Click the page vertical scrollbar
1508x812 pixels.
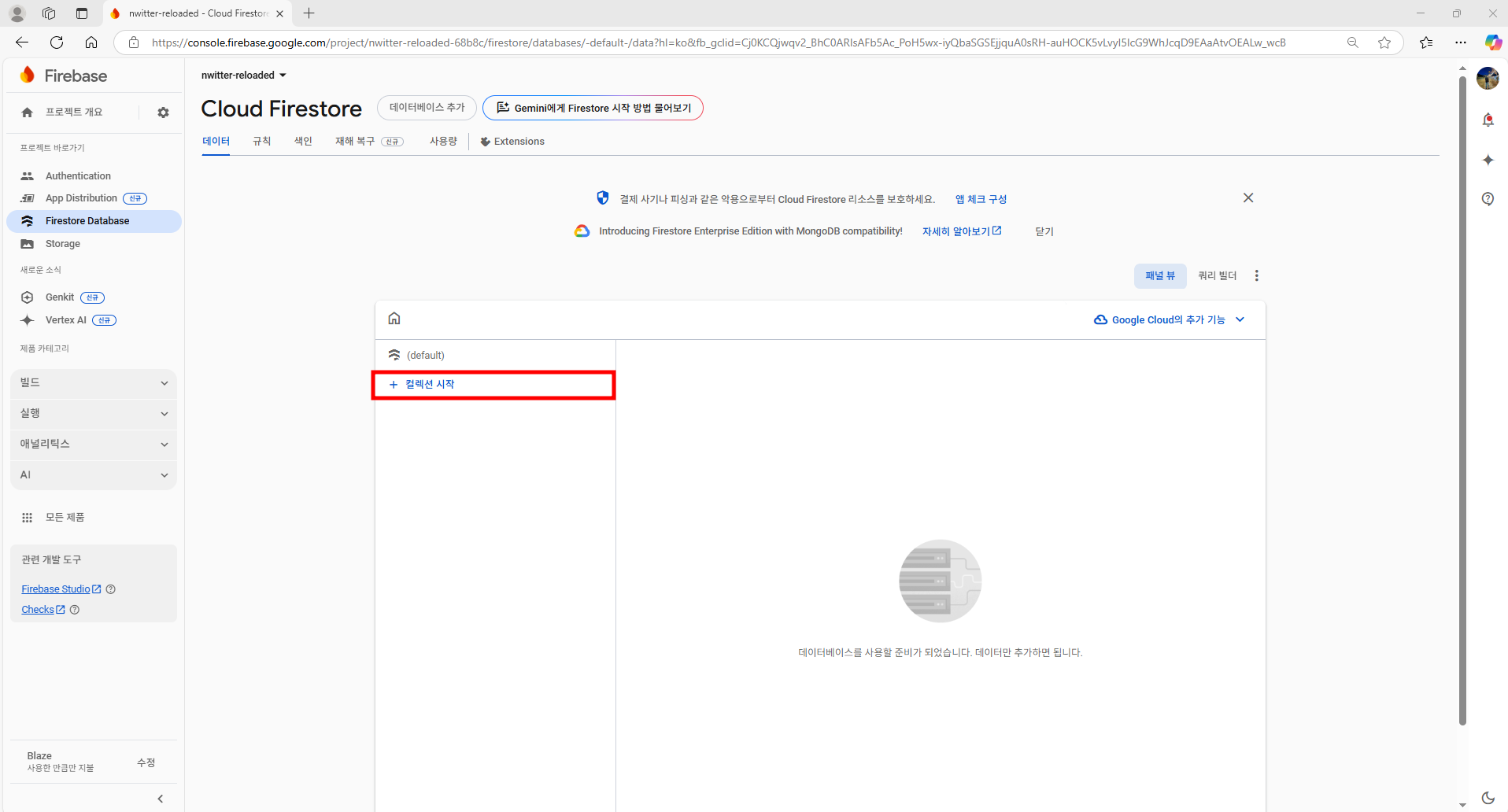[x=1462, y=400]
